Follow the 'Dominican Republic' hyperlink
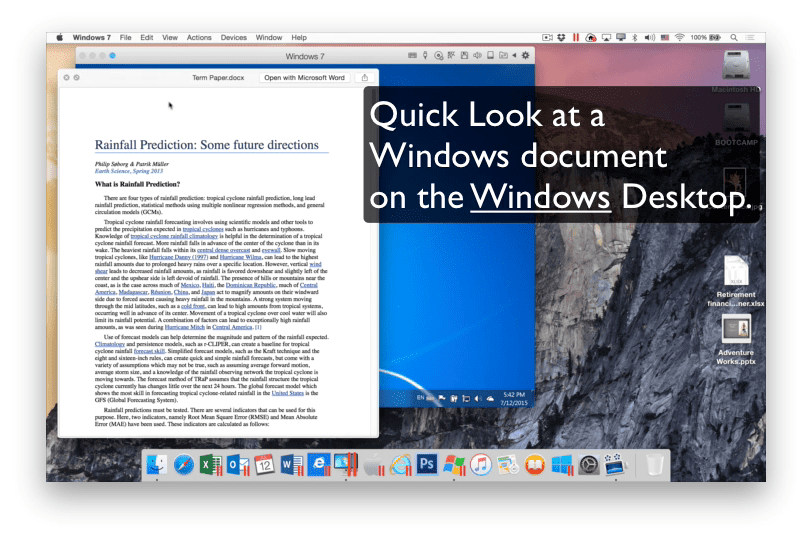This screenshot has height=542, width=812. [x=251, y=285]
